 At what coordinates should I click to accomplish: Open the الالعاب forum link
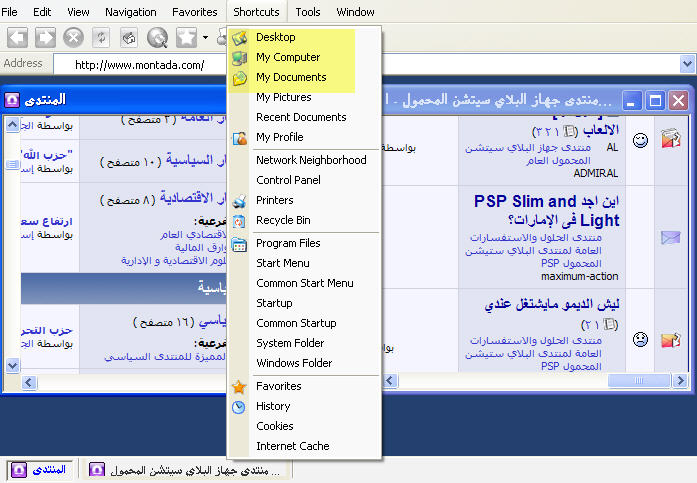click(x=601, y=130)
